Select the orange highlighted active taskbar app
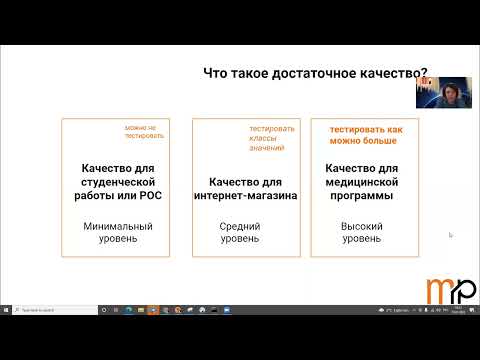This screenshot has width=480, height=360. [153, 310]
